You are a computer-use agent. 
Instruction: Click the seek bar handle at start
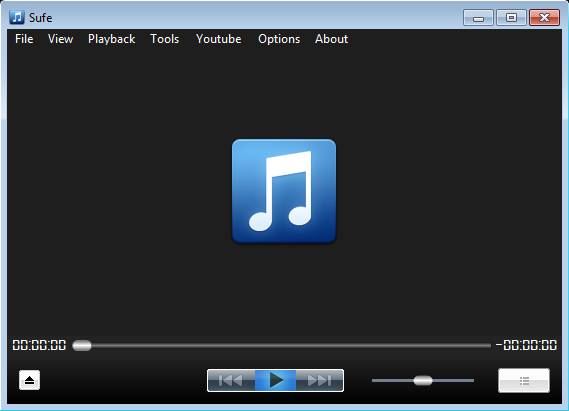82,345
